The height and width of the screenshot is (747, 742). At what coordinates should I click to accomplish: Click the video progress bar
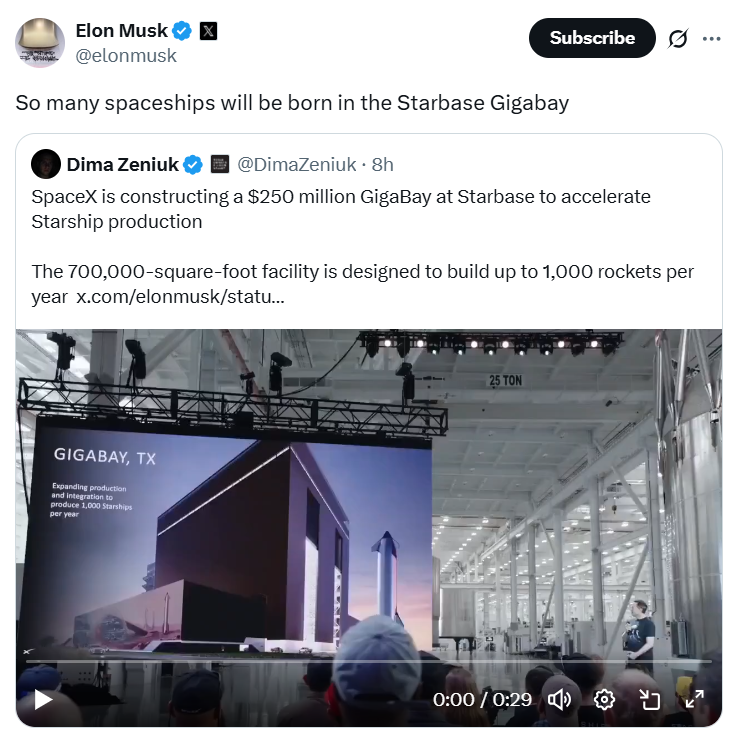[368, 662]
